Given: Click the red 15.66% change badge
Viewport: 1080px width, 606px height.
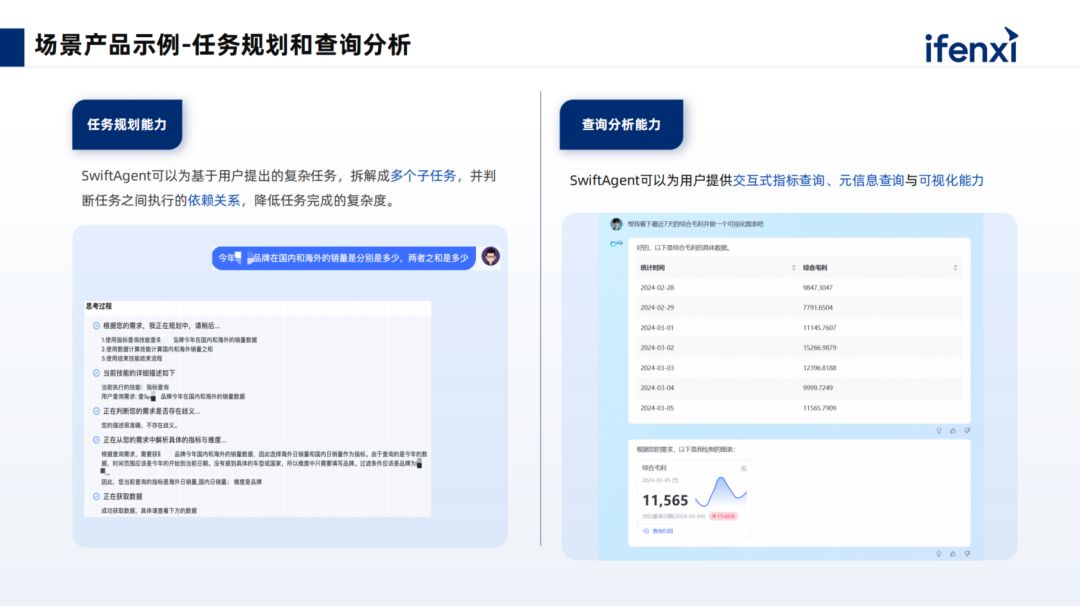Looking at the screenshot, I should click(x=724, y=516).
